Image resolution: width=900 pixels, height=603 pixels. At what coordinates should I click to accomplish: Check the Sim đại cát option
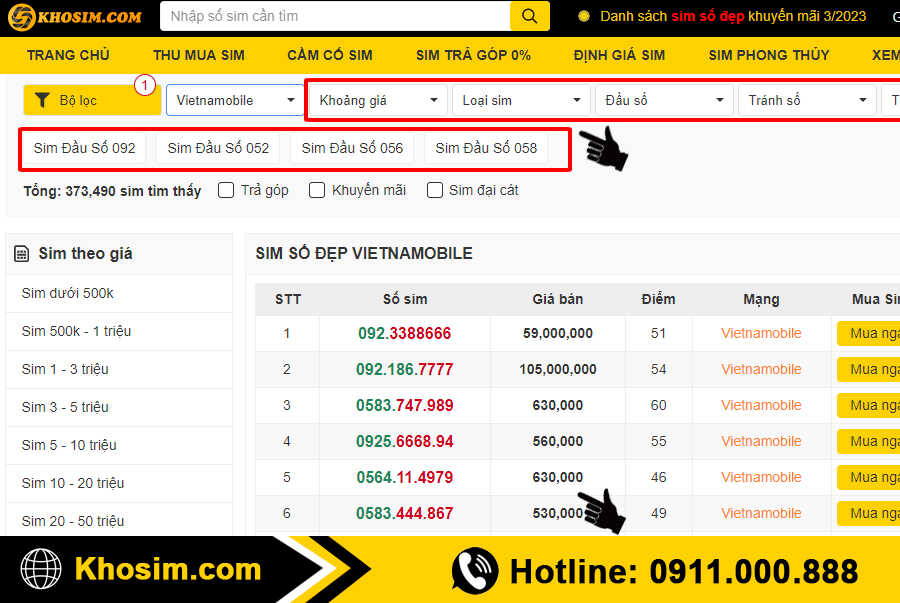[x=435, y=190]
